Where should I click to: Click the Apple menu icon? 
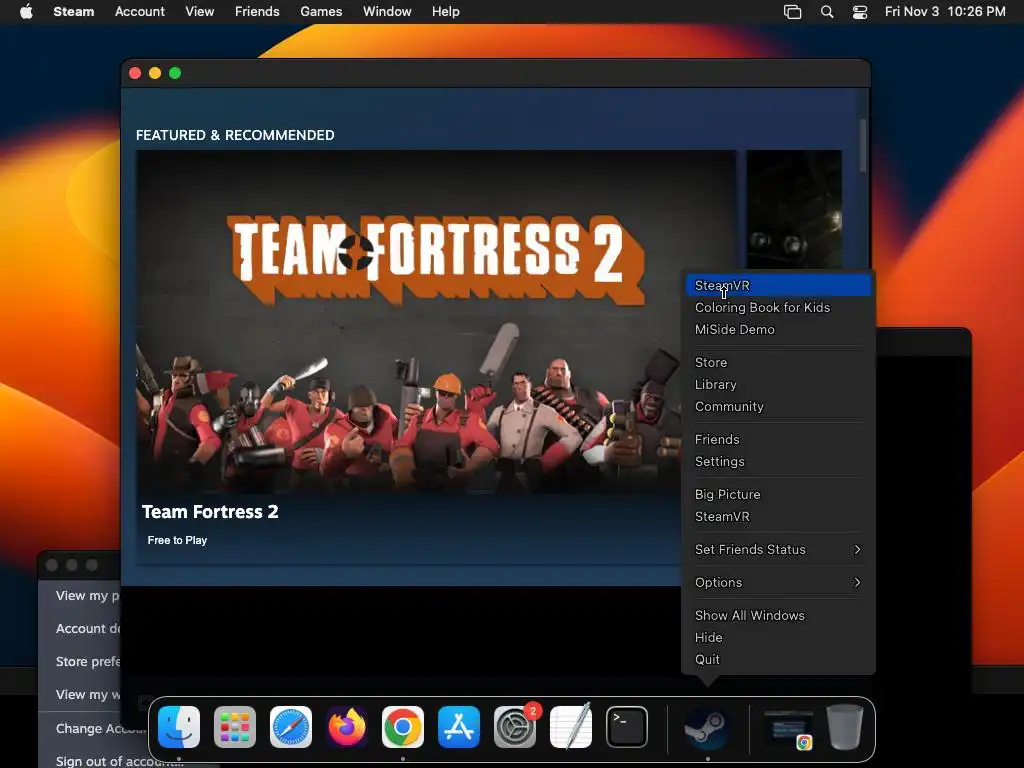[x=26, y=11]
